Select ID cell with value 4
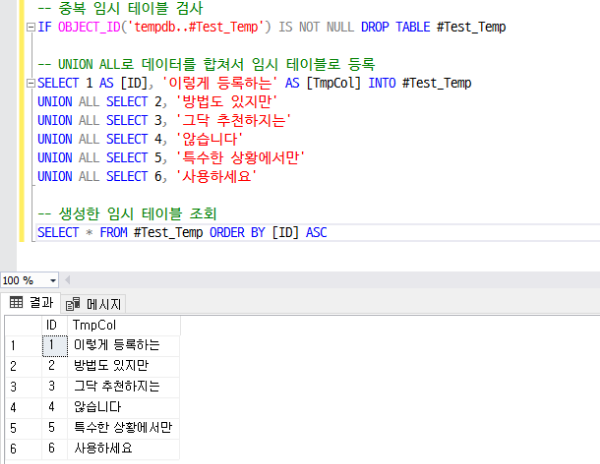This screenshot has height=464, width=600. pos(55,407)
